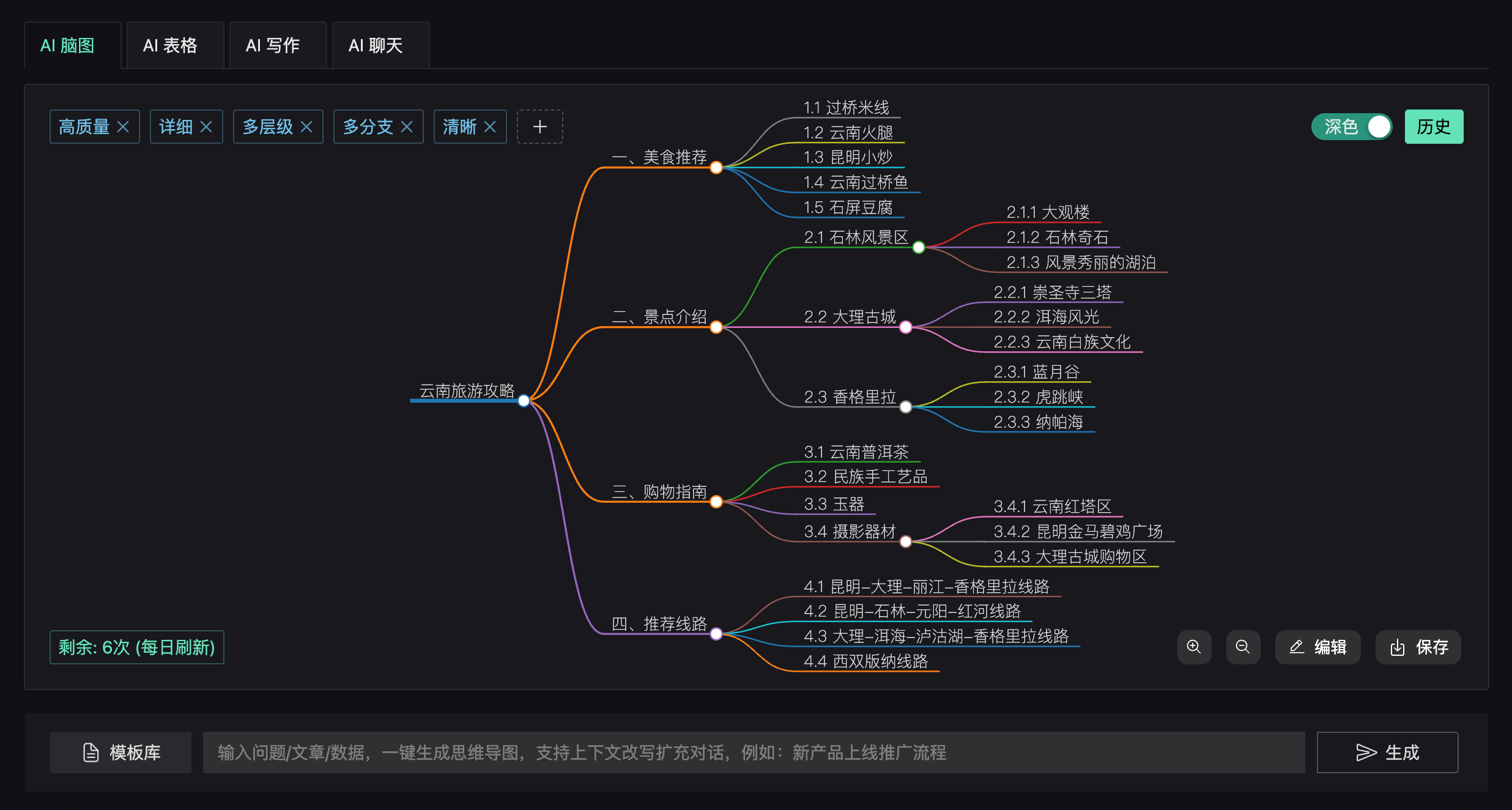The height and width of the screenshot is (810, 1512).
Task: Select the 4.2 昆明–石林–元阳–红河线路 node
Action: (x=913, y=611)
